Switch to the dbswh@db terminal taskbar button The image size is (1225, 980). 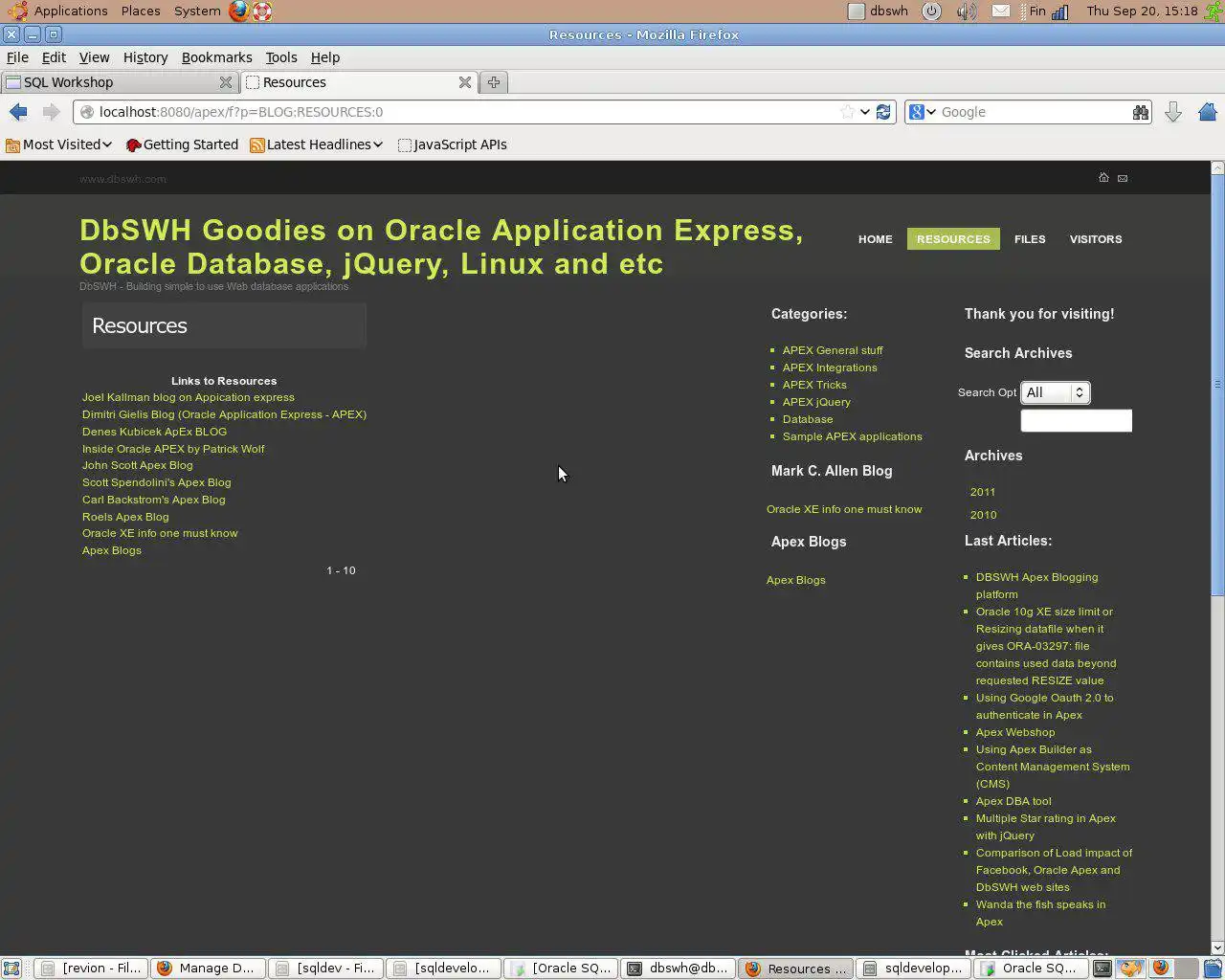[x=679, y=969]
